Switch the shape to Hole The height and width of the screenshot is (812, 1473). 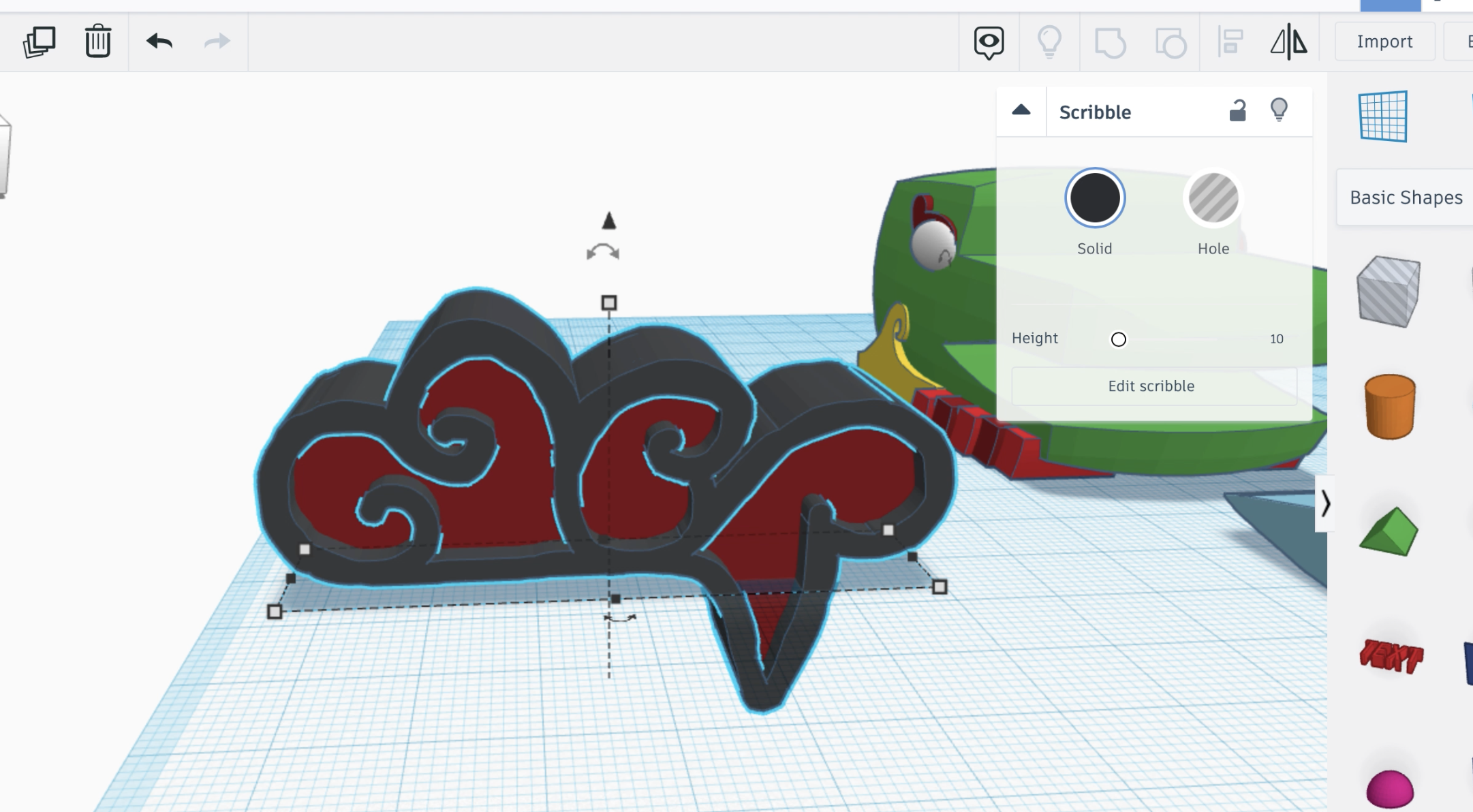(x=1213, y=198)
